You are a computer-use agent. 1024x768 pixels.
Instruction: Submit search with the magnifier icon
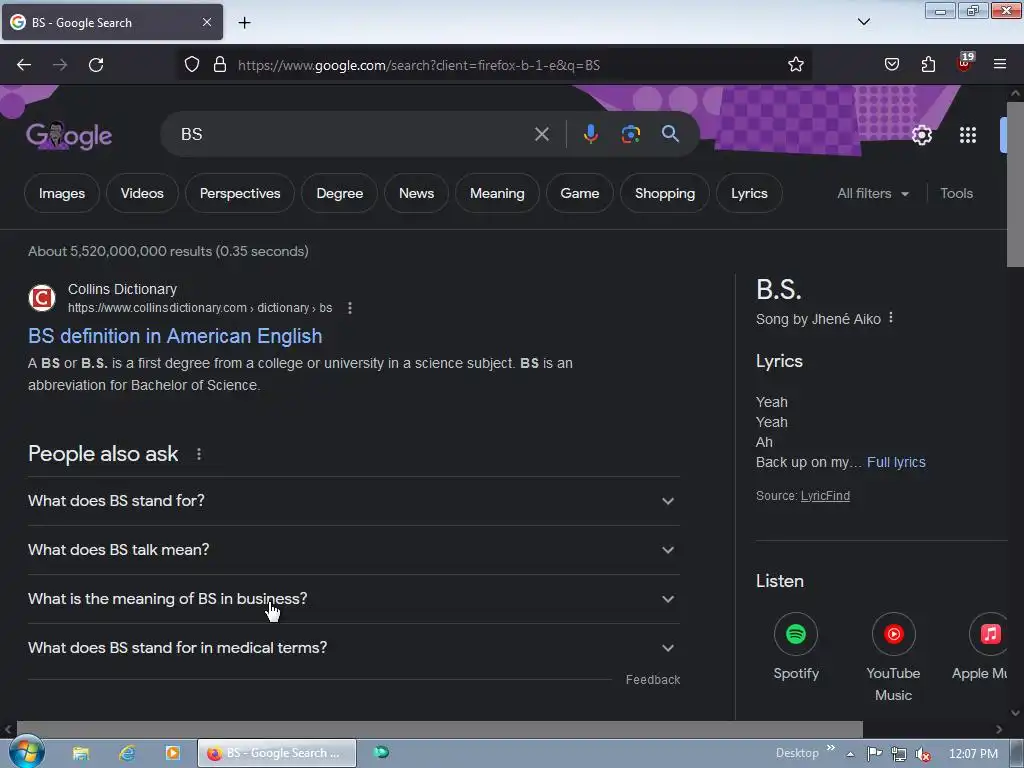click(x=670, y=134)
